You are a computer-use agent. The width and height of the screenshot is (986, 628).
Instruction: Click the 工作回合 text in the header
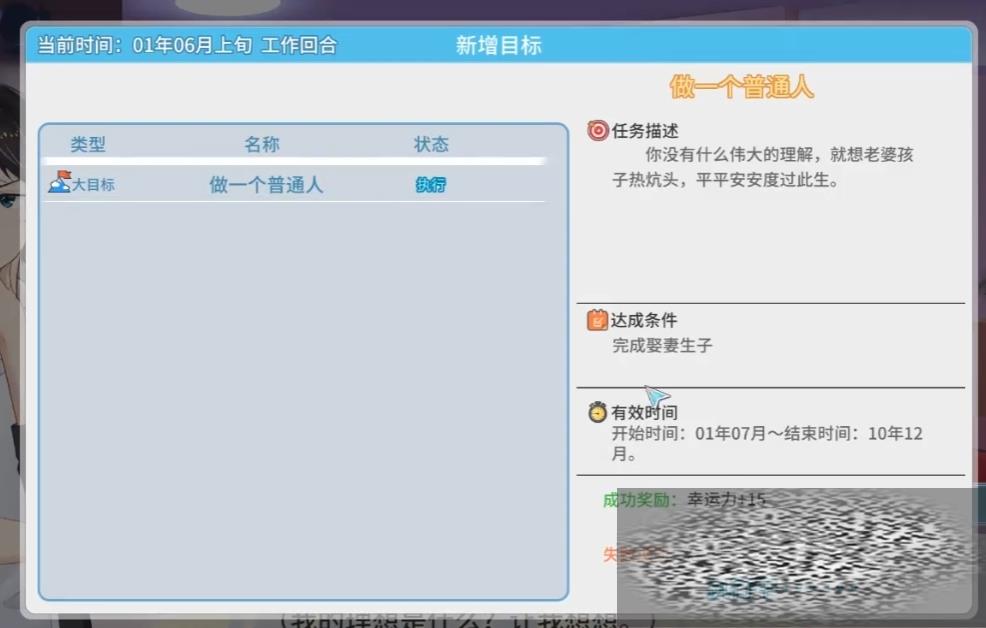(x=299, y=45)
